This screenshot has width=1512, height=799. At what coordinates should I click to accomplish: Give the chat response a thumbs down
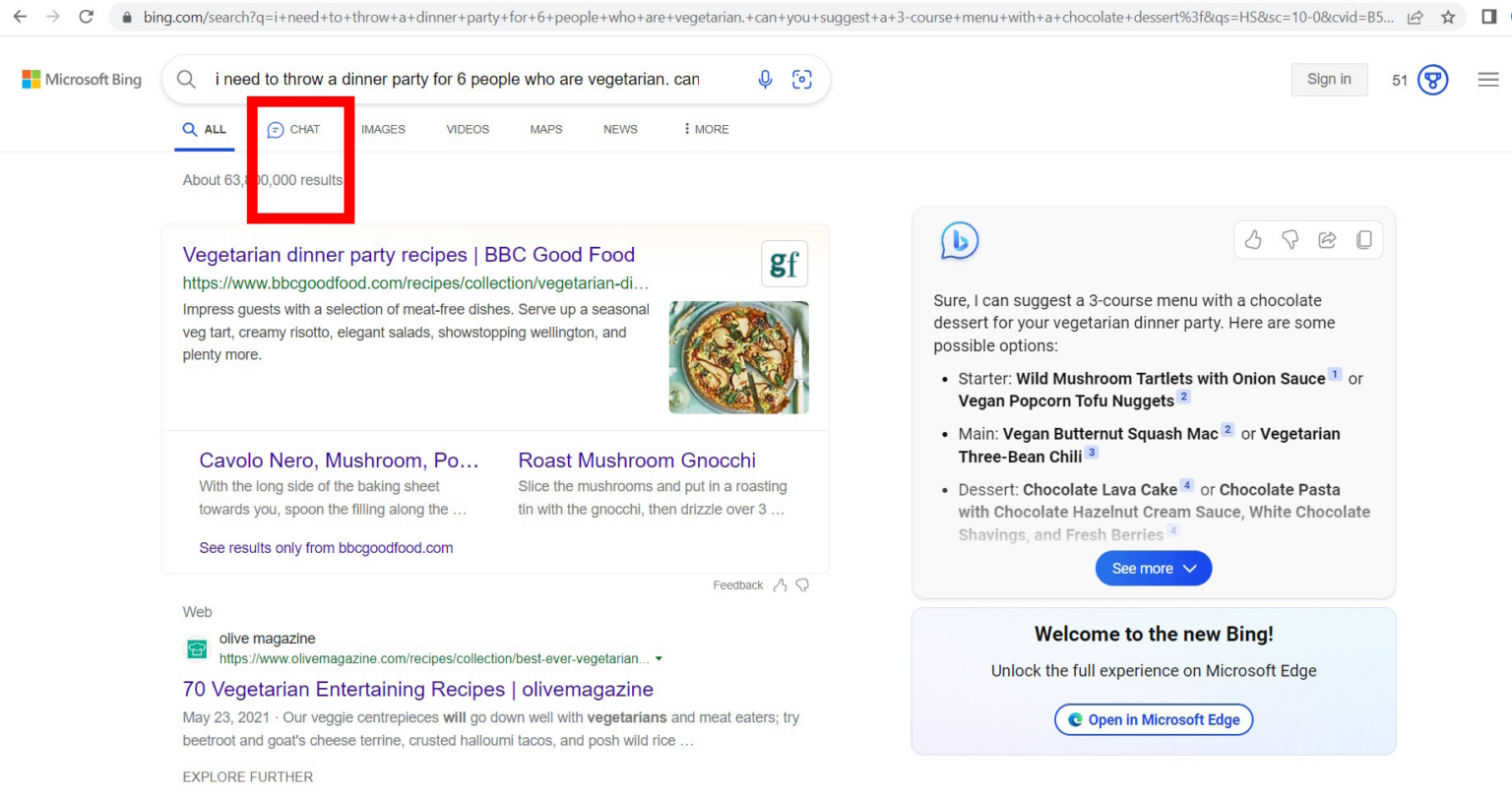(1290, 239)
